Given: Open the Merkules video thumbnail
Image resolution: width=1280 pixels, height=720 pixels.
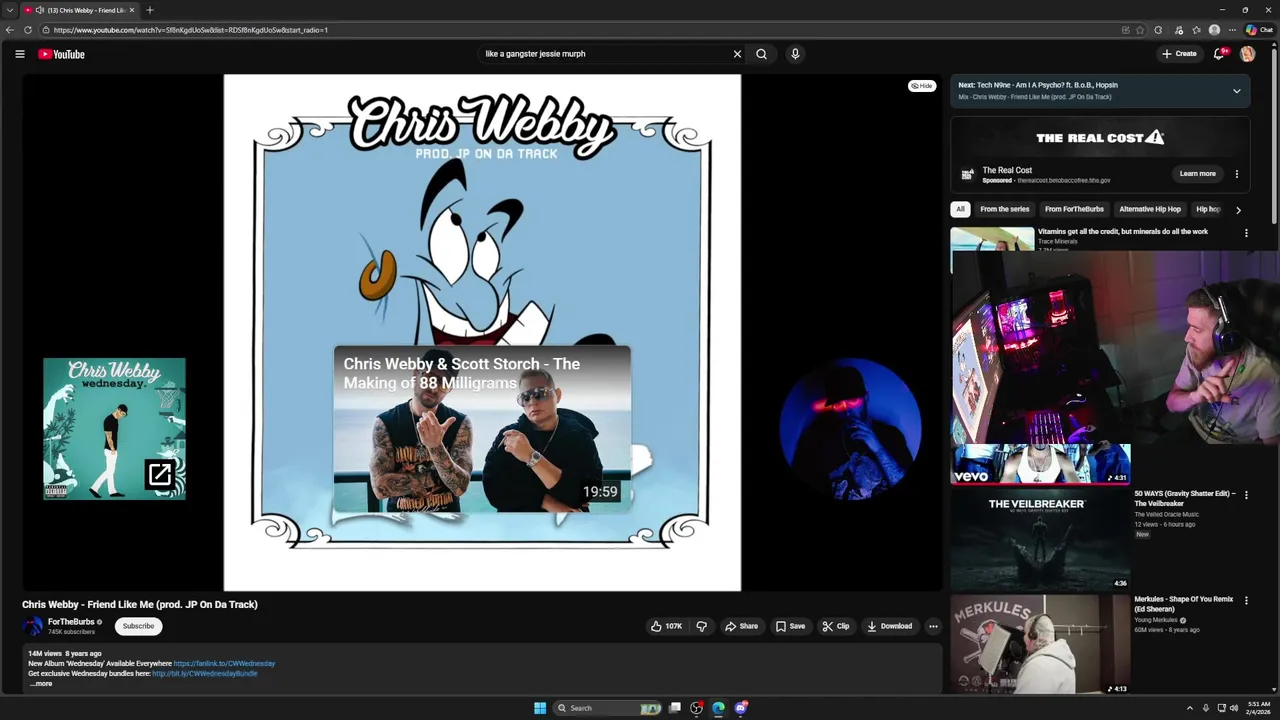Looking at the screenshot, I should pos(1040,645).
